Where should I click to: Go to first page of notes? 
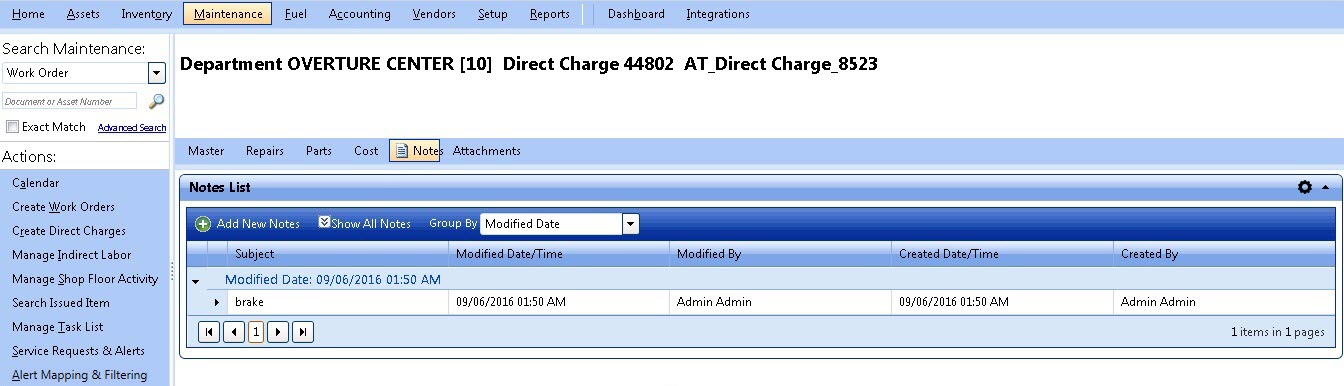click(209, 332)
